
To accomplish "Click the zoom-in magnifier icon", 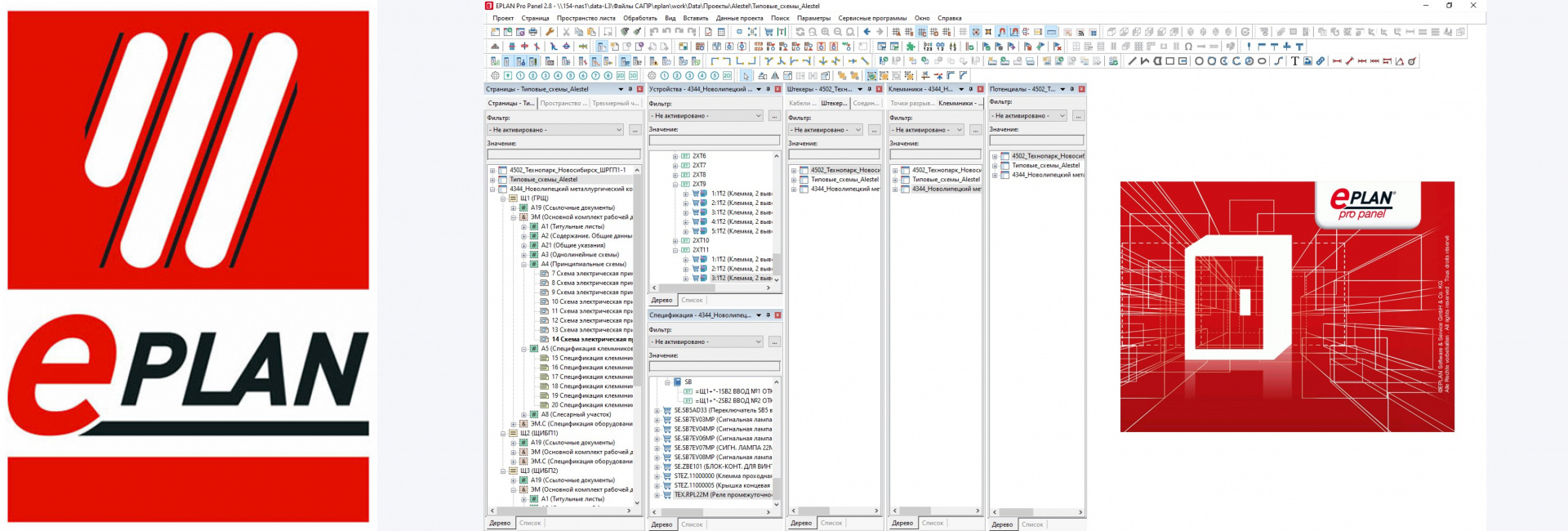I will coord(825,32).
